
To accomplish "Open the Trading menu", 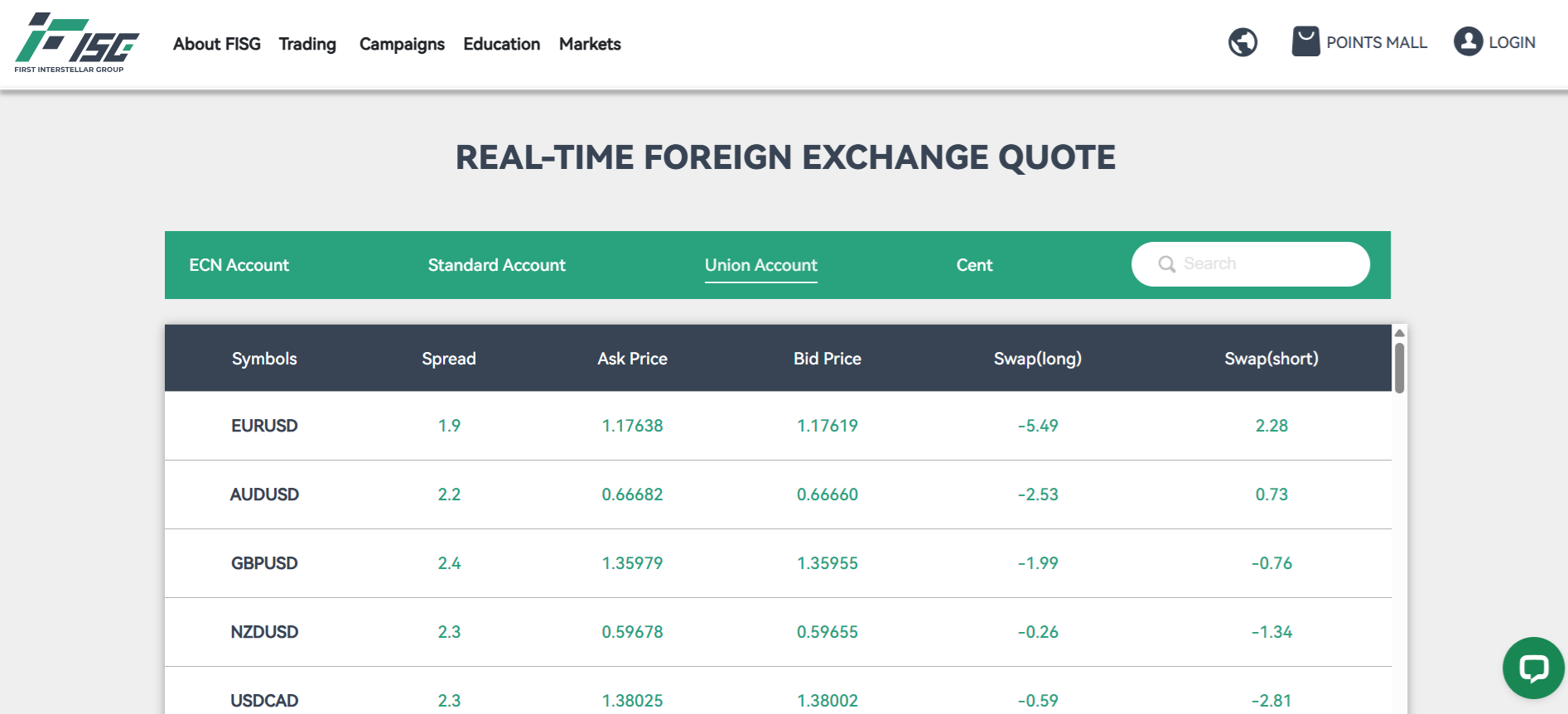I will [307, 44].
